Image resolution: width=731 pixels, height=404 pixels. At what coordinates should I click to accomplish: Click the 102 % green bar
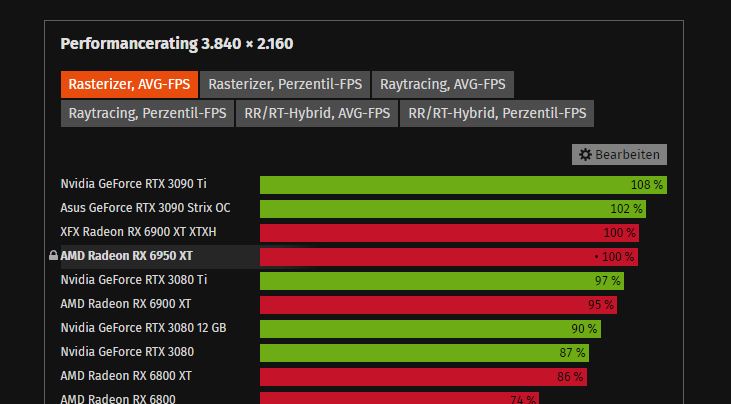click(x=453, y=209)
